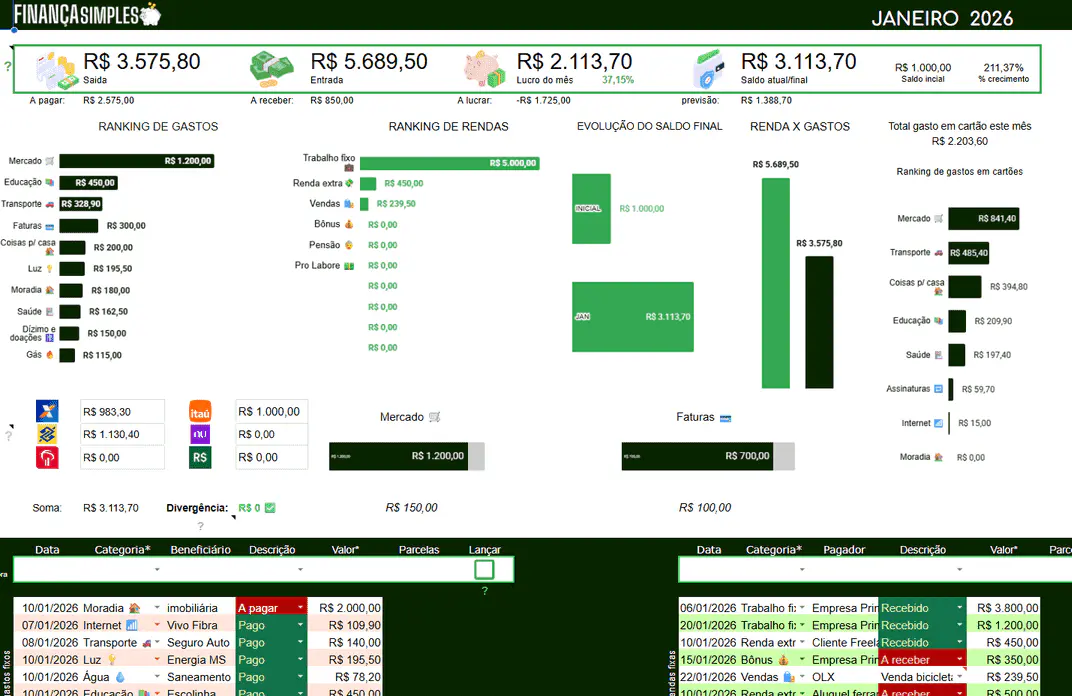
Task: Click the wallet icon beside Saldo atual/final
Action: click(709, 70)
